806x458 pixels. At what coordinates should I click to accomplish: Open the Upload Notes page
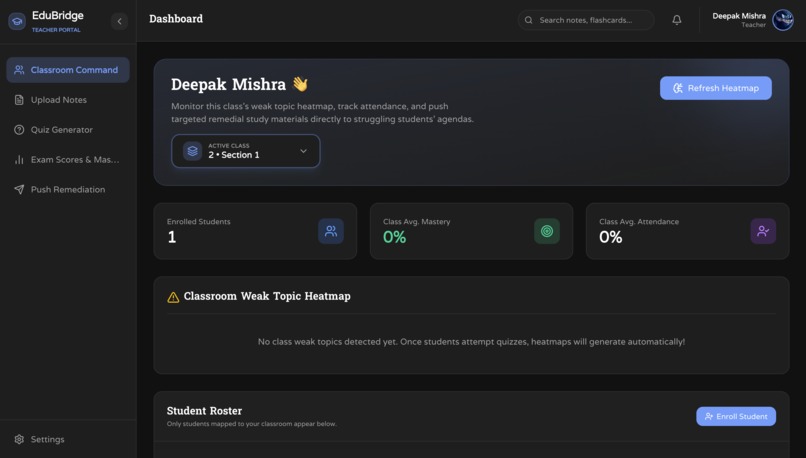tap(68, 100)
